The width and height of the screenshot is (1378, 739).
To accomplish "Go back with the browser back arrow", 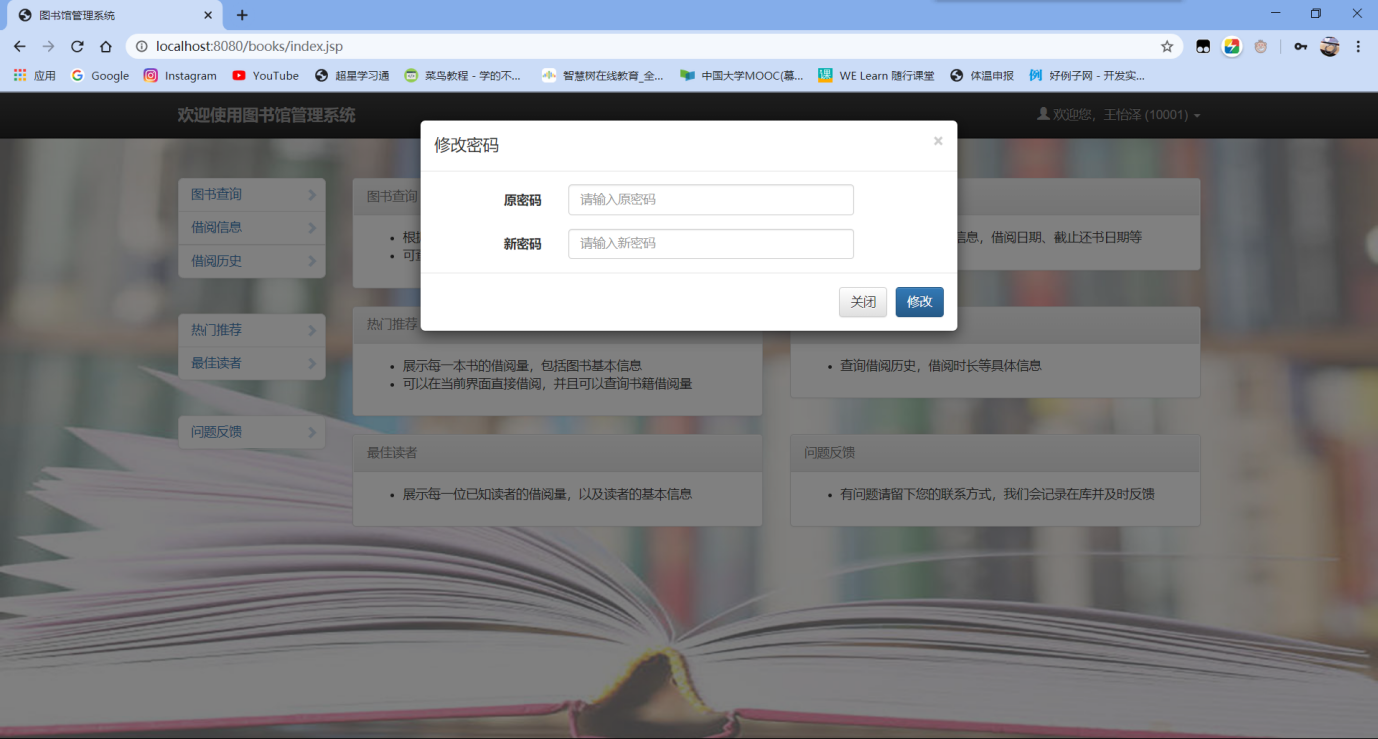I will 20,46.
